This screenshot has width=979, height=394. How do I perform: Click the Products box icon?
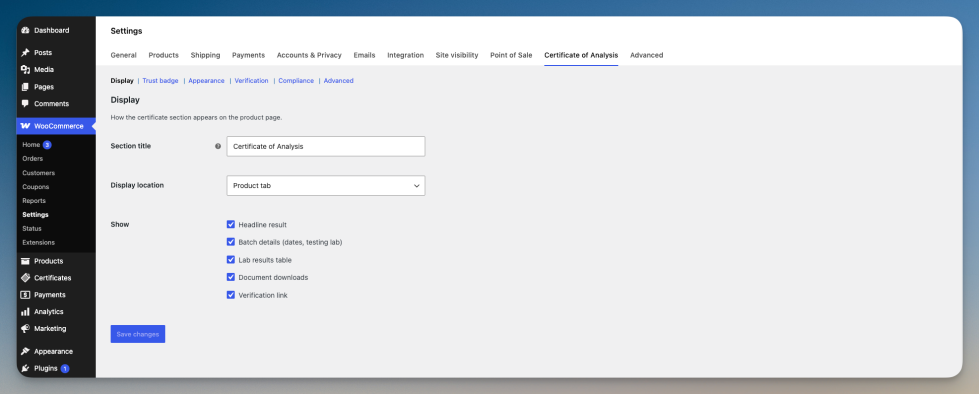pos(26,261)
